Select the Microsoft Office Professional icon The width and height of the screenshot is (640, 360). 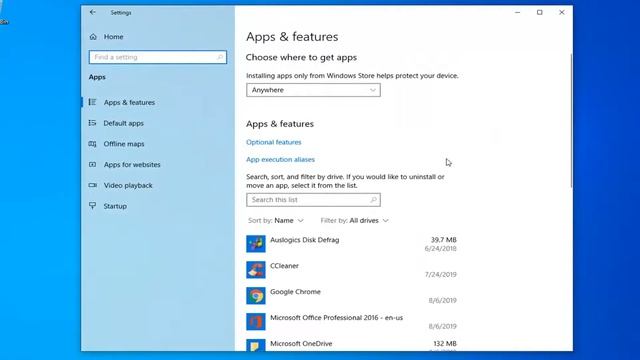pyautogui.click(x=256, y=322)
